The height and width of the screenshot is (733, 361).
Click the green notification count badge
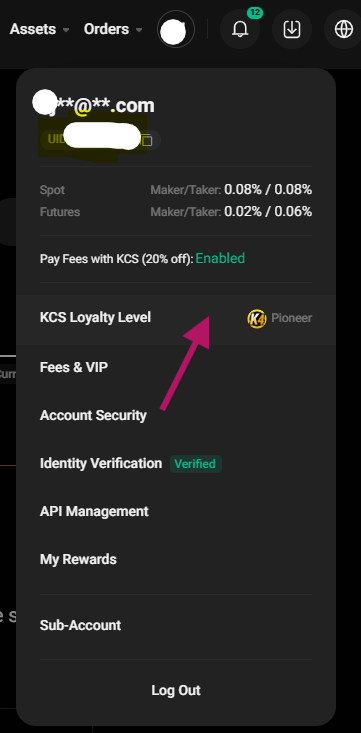coord(254,13)
